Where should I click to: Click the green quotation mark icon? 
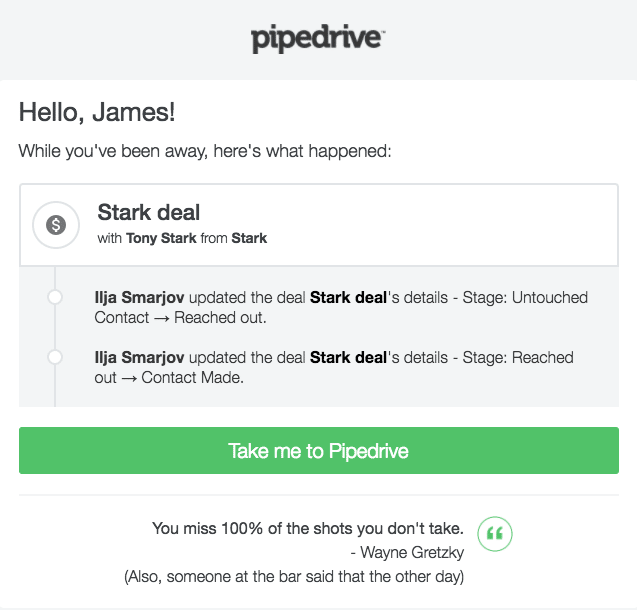(x=494, y=533)
